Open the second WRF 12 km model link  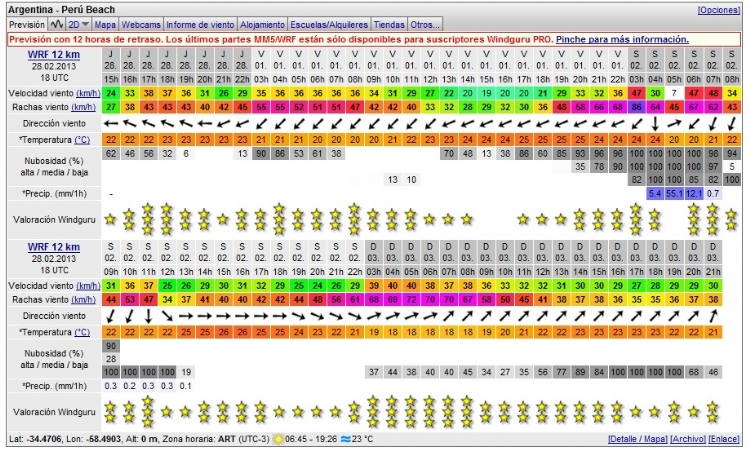pos(54,247)
